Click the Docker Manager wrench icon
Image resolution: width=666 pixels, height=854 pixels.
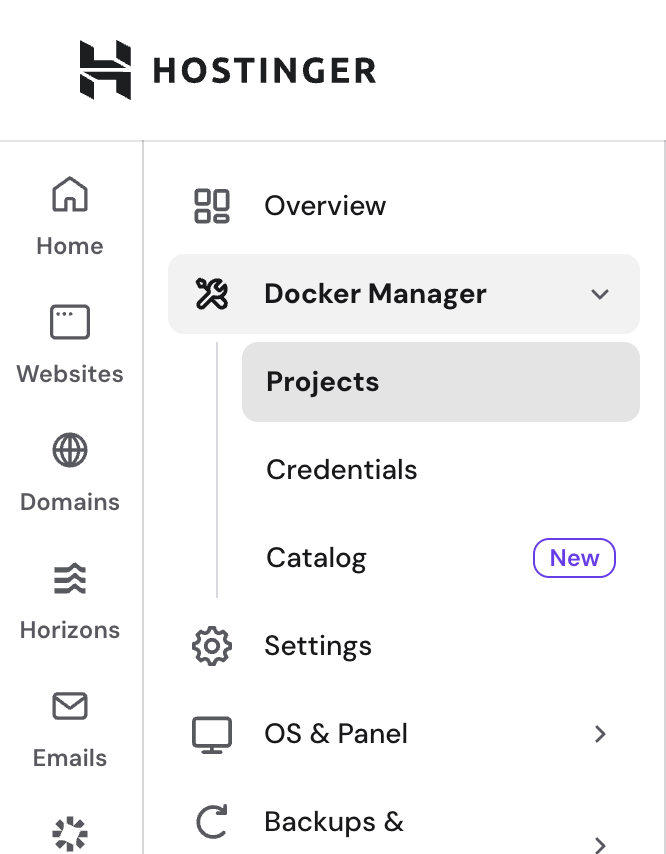(211, 293)
